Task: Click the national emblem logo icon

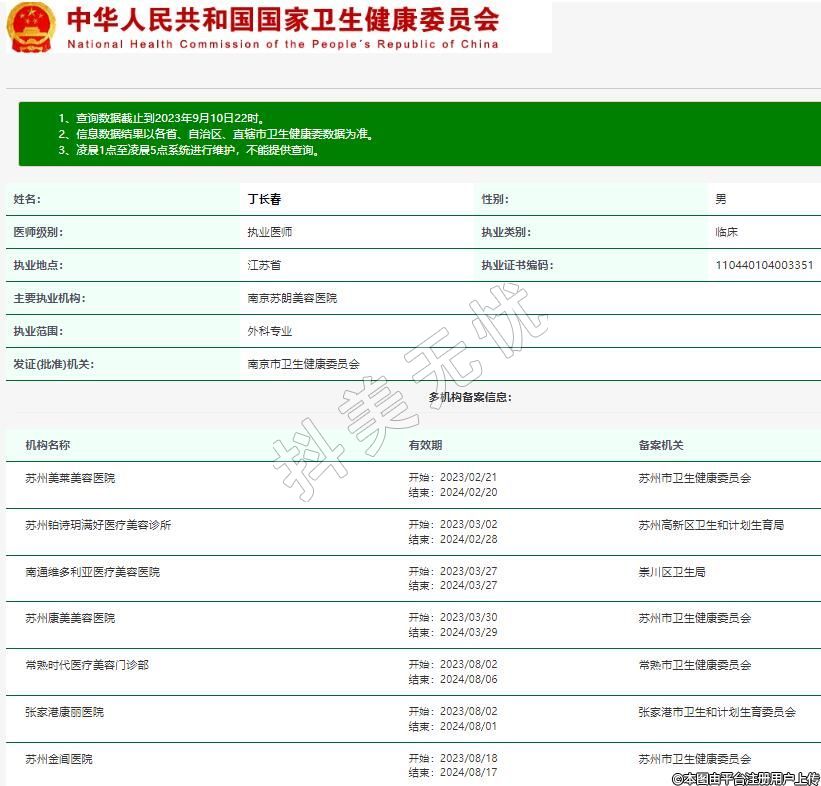Action: pyautogui.click(x=31, y=27)
